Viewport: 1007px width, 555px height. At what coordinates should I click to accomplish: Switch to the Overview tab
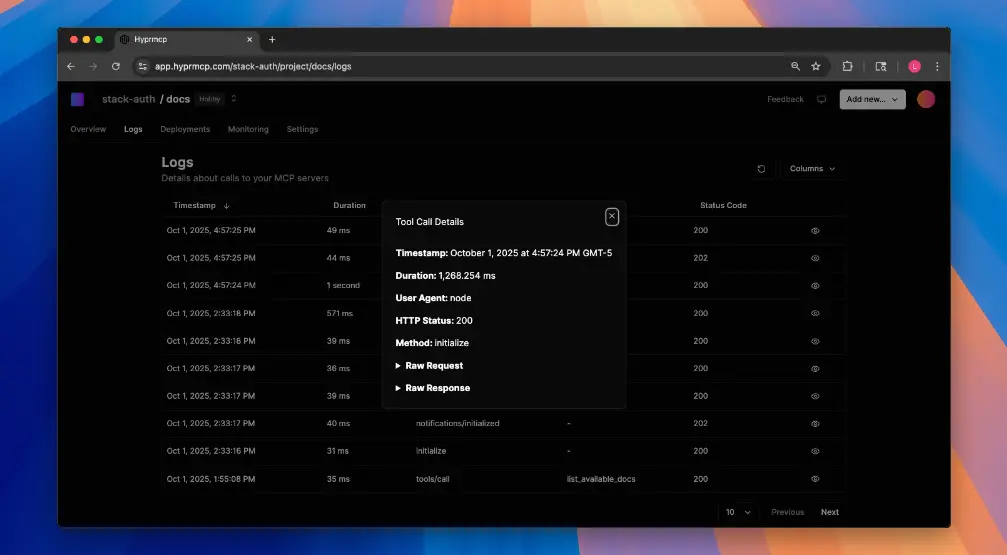pos(88,129)
